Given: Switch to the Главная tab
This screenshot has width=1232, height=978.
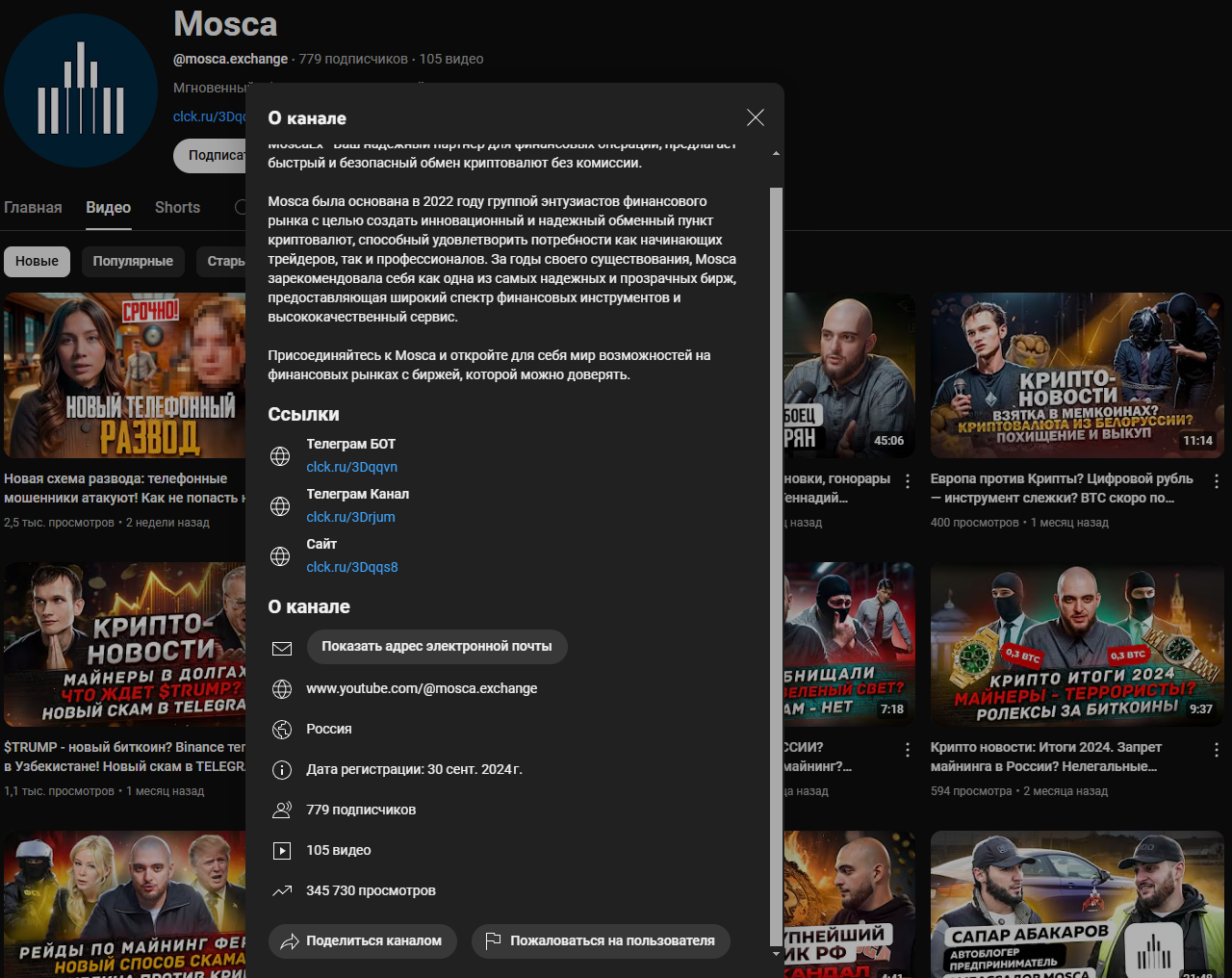Looking at the screenshot, I should pos(33,208).
